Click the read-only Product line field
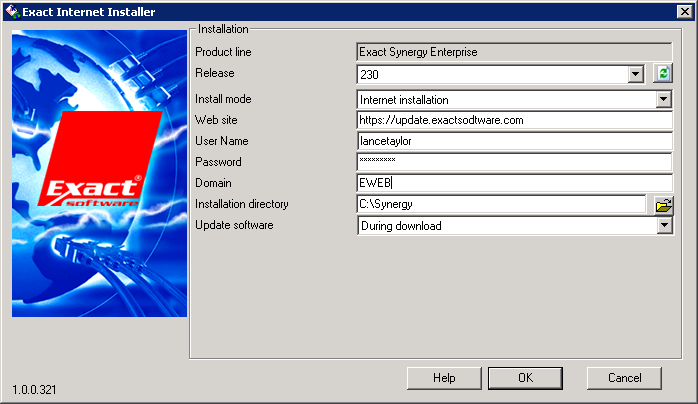The height and width of the screenshot is (404, 698). (x=513, y=51)
